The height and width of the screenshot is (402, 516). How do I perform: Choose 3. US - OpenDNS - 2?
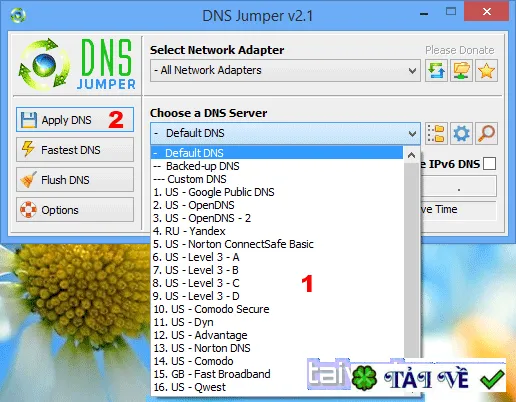pyautogui.click(x=277, y=218)
